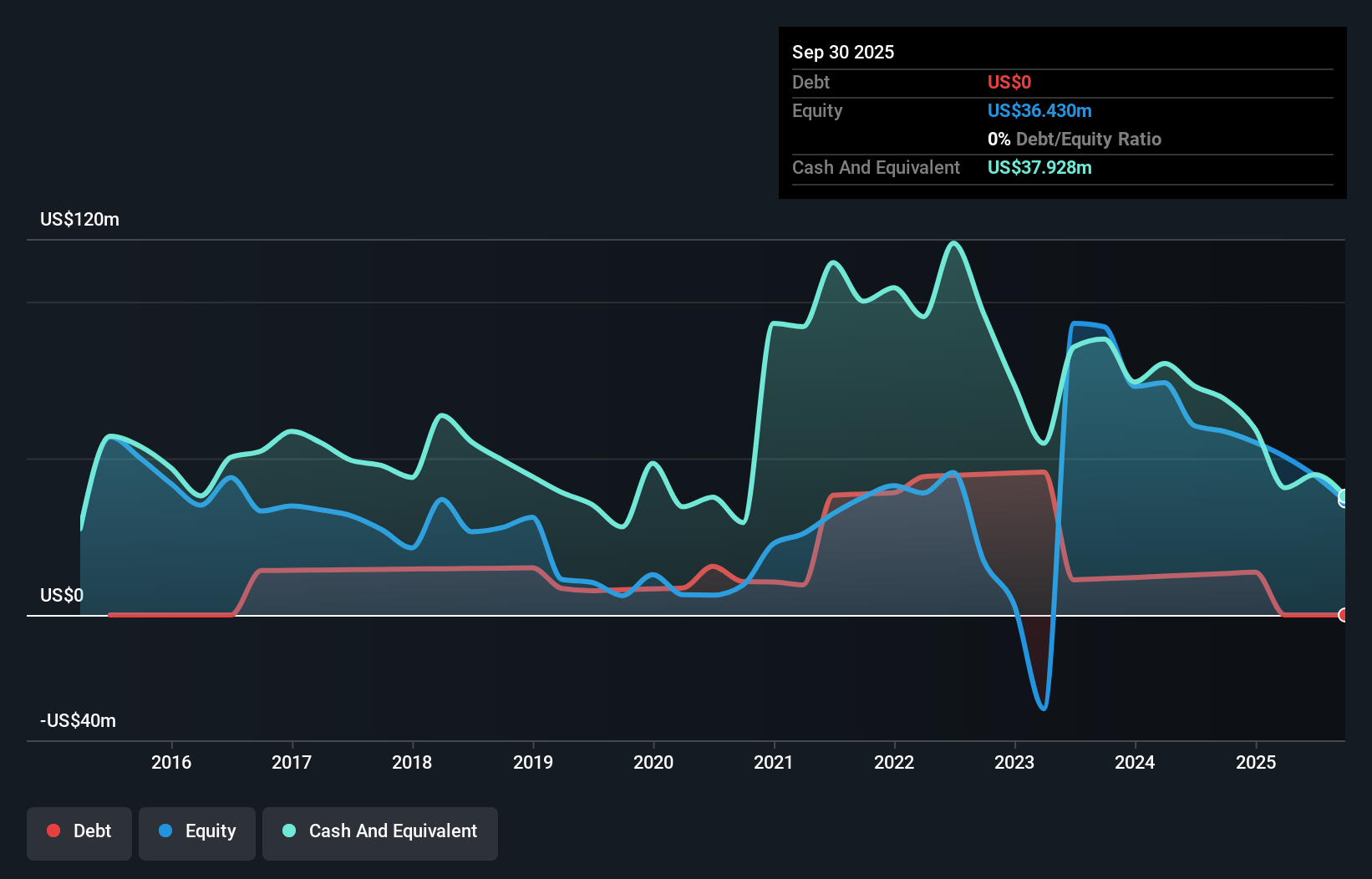Click the Equity row label in tooltip

[817, 110]
